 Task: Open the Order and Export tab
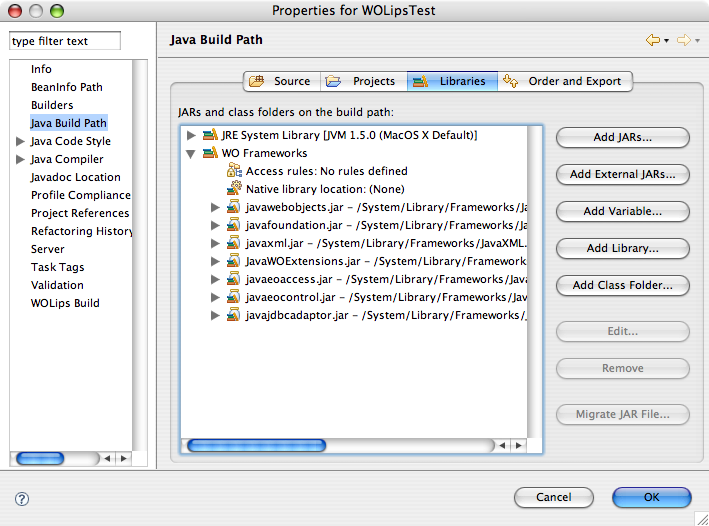pos(565,81)
